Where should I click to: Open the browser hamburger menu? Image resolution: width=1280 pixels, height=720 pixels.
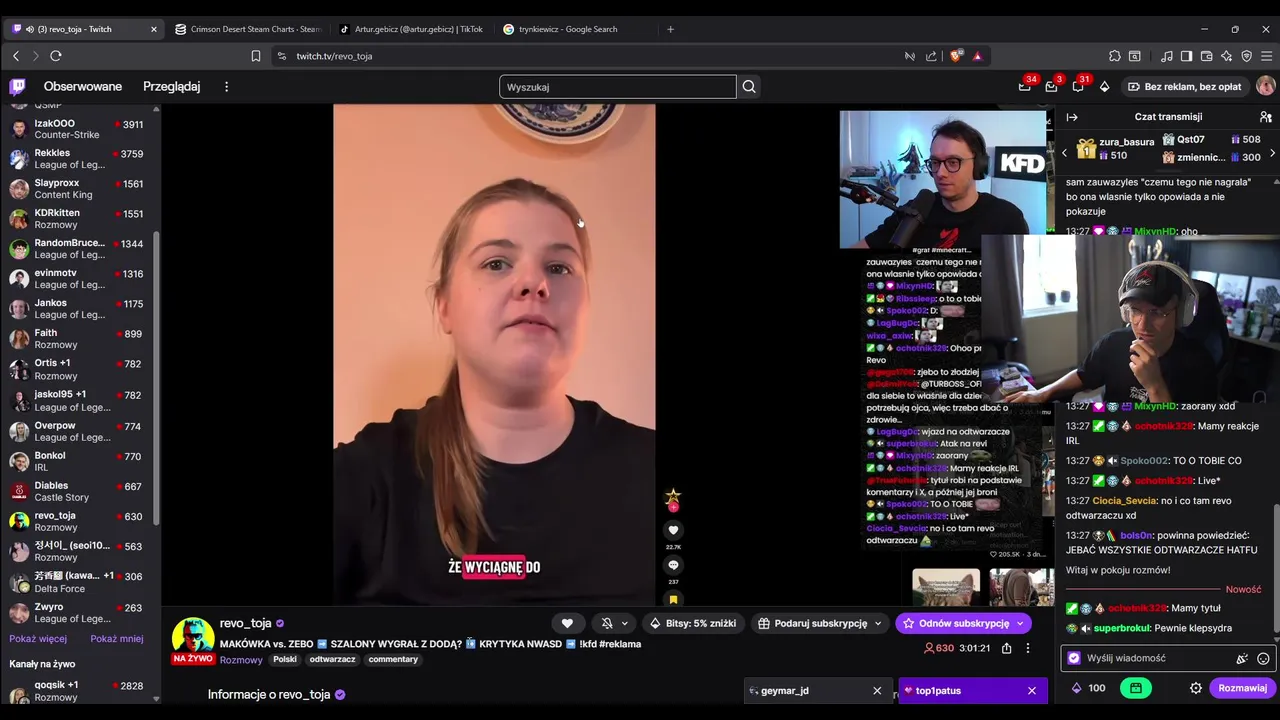pyautogui.click(x=1267, y=56)
